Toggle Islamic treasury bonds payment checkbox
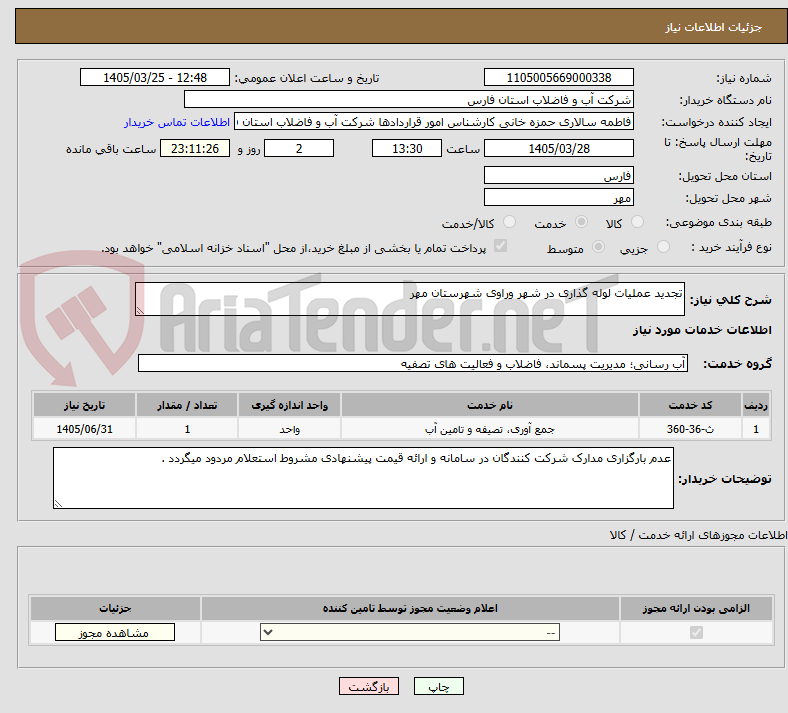This screenshot has height=713, width=788. pyautogui.click(x=501, y=246)
